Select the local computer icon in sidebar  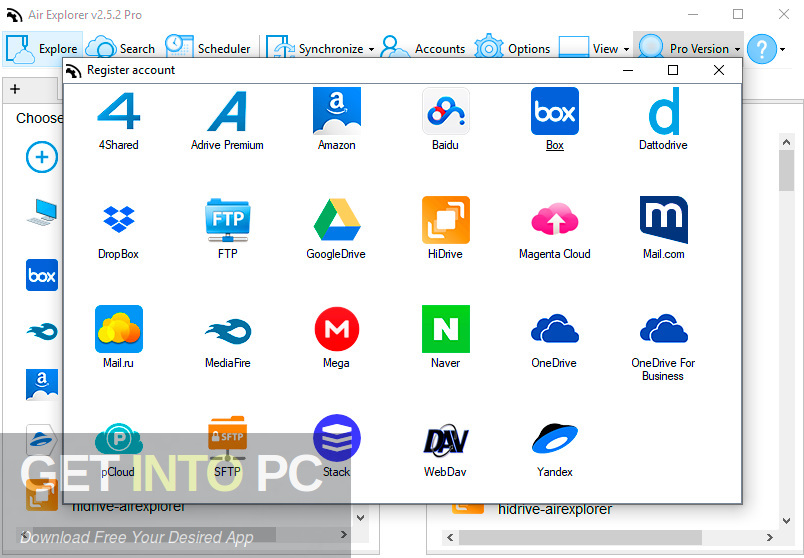[x=42, y=212]
